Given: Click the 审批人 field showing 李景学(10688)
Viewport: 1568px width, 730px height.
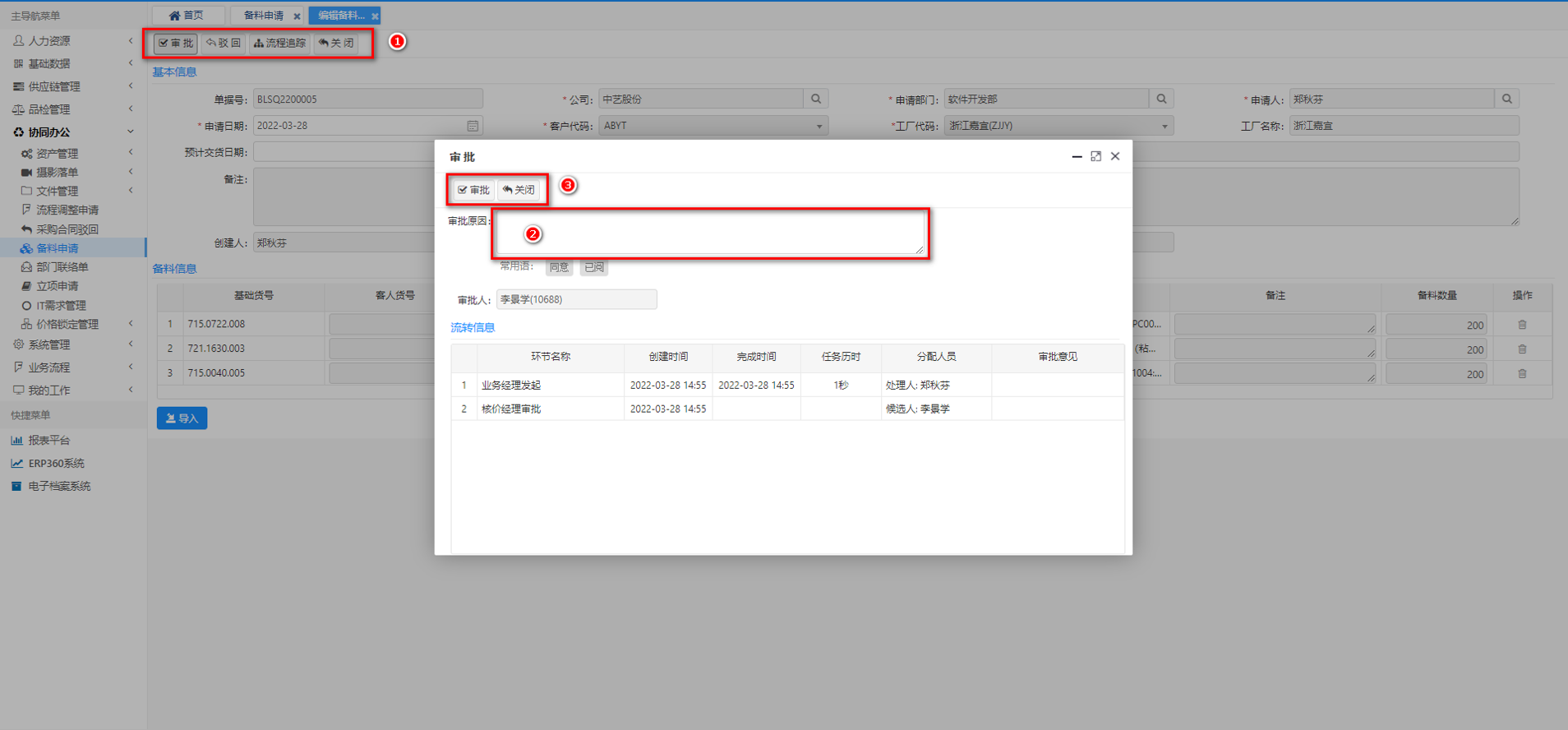Looking at the screenshot, I should [x=576, y=299].
